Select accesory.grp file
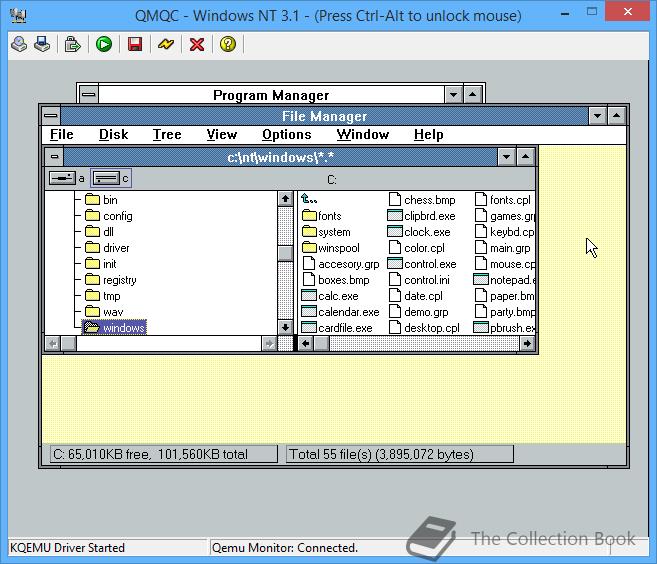This screenshot has width=657, height=564. (x=341, y=264)
